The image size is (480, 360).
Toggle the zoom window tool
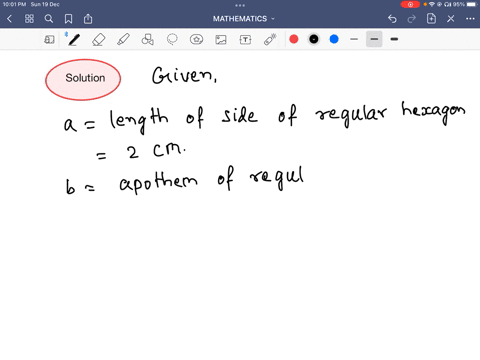pos(49,40)
